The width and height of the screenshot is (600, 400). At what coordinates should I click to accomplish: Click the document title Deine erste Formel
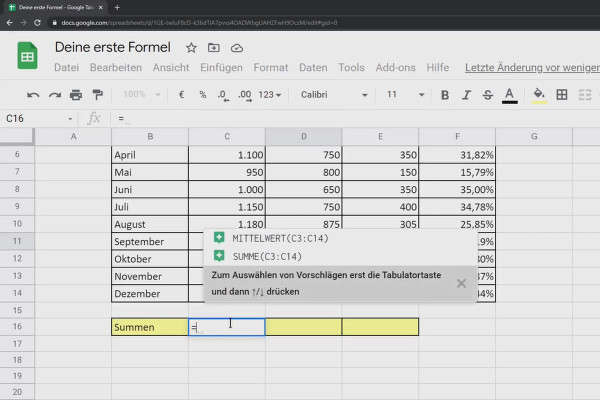(x=112, y=47)
